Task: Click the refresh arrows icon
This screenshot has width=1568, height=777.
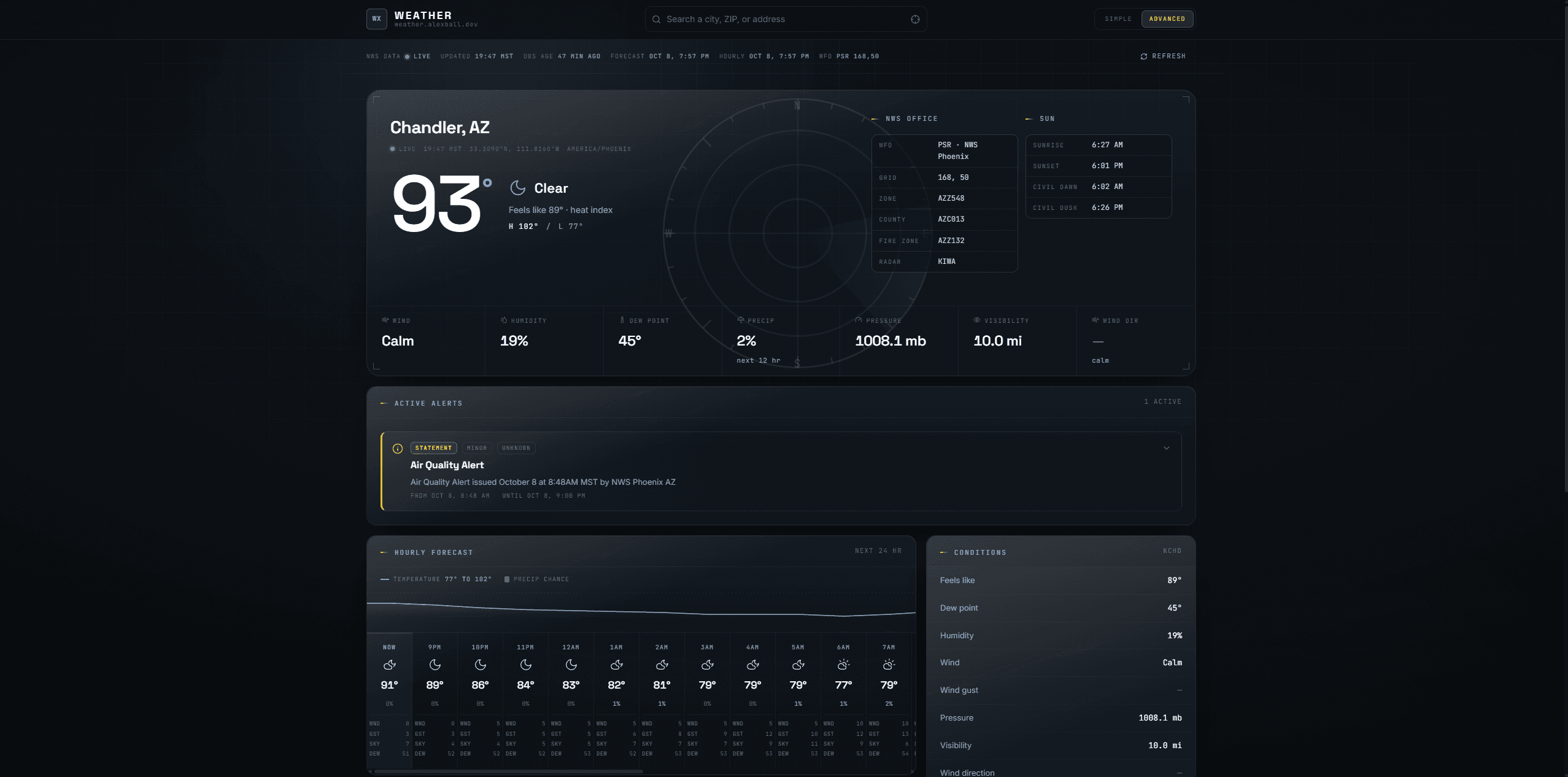Action: click(x=1144, y=56)
